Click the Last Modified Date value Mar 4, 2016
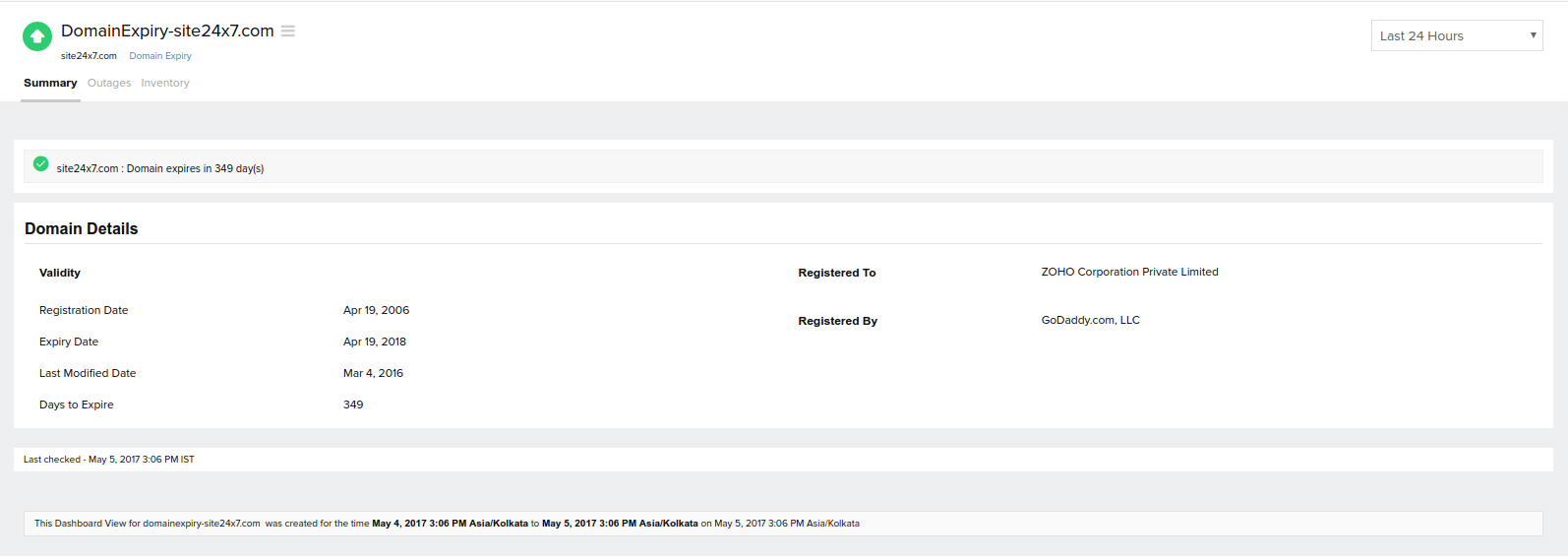 click(x=373, y=373)
